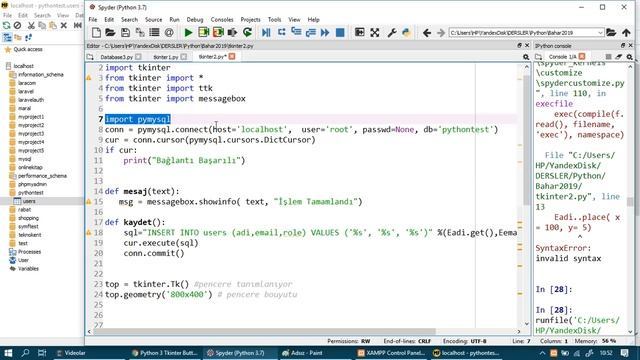Click warning marker on line 15
640x360 pixels.
[x=89, y=202]
